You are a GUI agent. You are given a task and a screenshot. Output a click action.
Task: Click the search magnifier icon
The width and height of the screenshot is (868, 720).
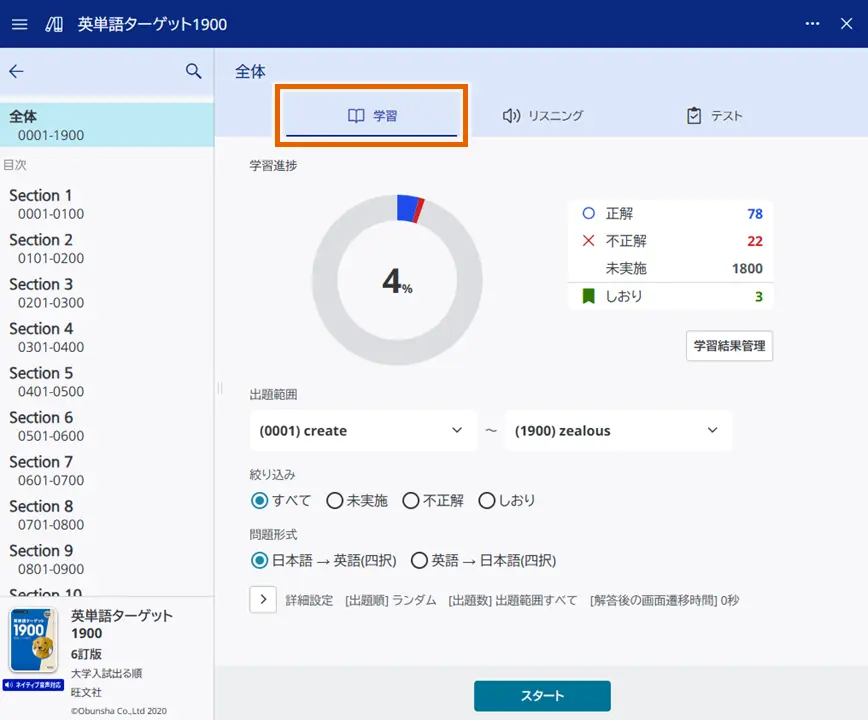coord(194,72)
